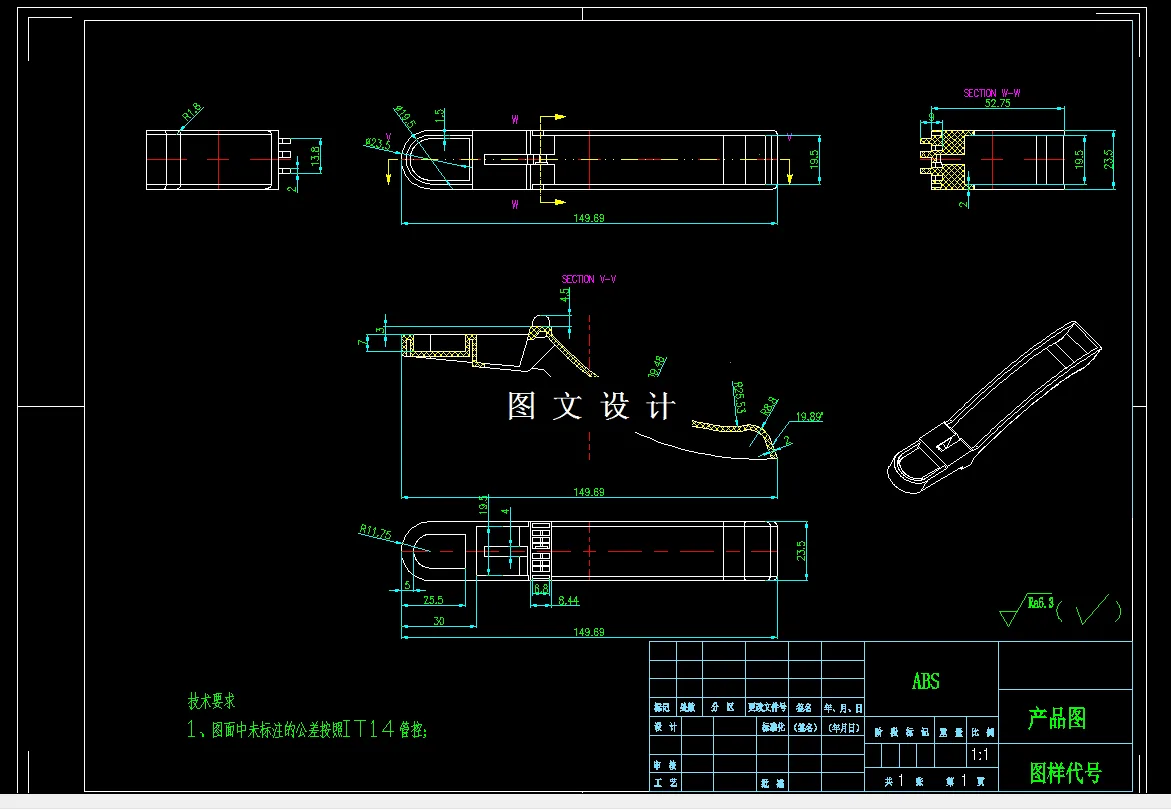The width and height of the screenshot is (1171, 810).
Task: Select the 7 height dimension text
Action: pyautogui.click(x=362, y=342)
